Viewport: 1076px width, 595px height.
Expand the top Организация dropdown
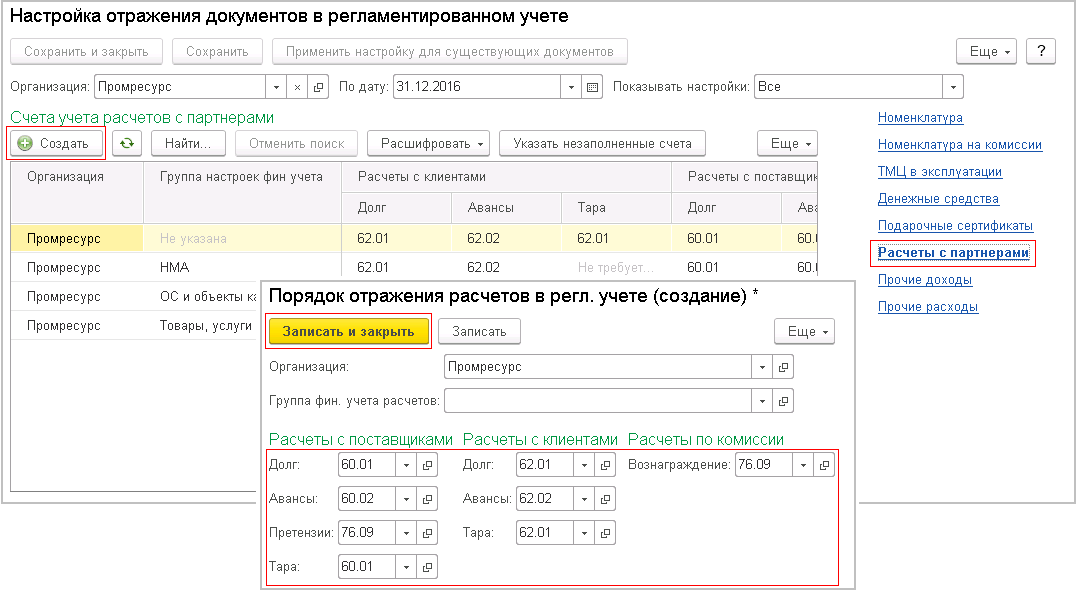pyautogui.click(x=276, y=87)
